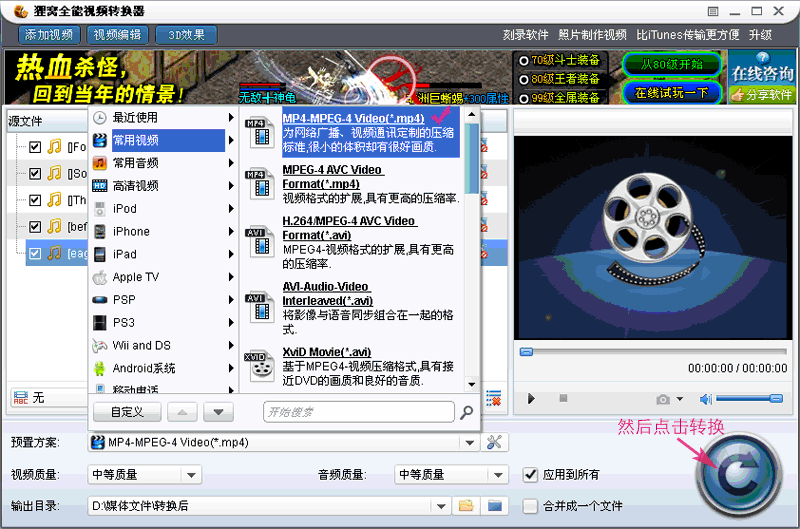Click the clear list icon
The width and height of the screenshot is (800, 529).
[493, 398]
